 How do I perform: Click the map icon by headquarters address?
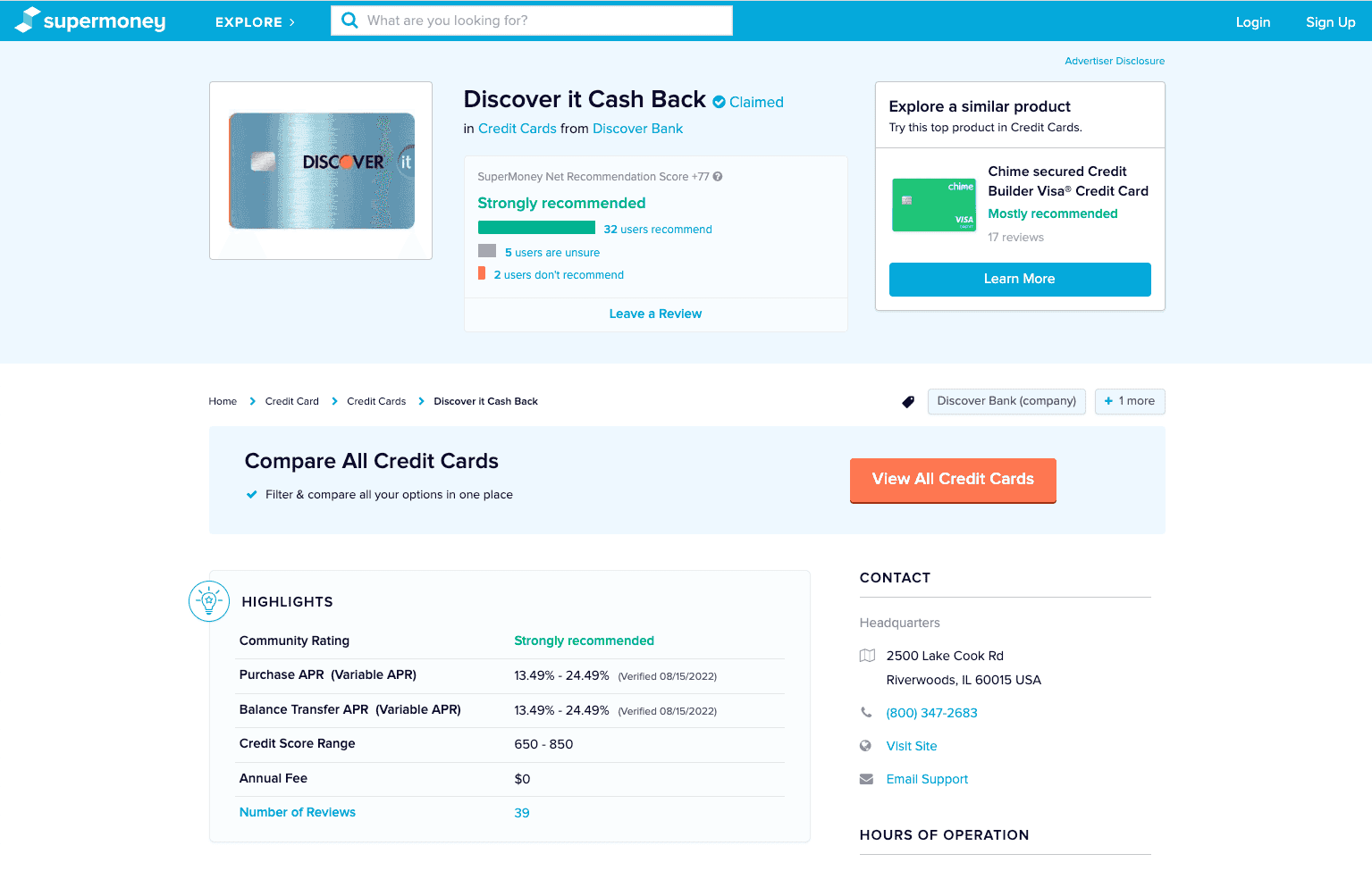[866, 656]
